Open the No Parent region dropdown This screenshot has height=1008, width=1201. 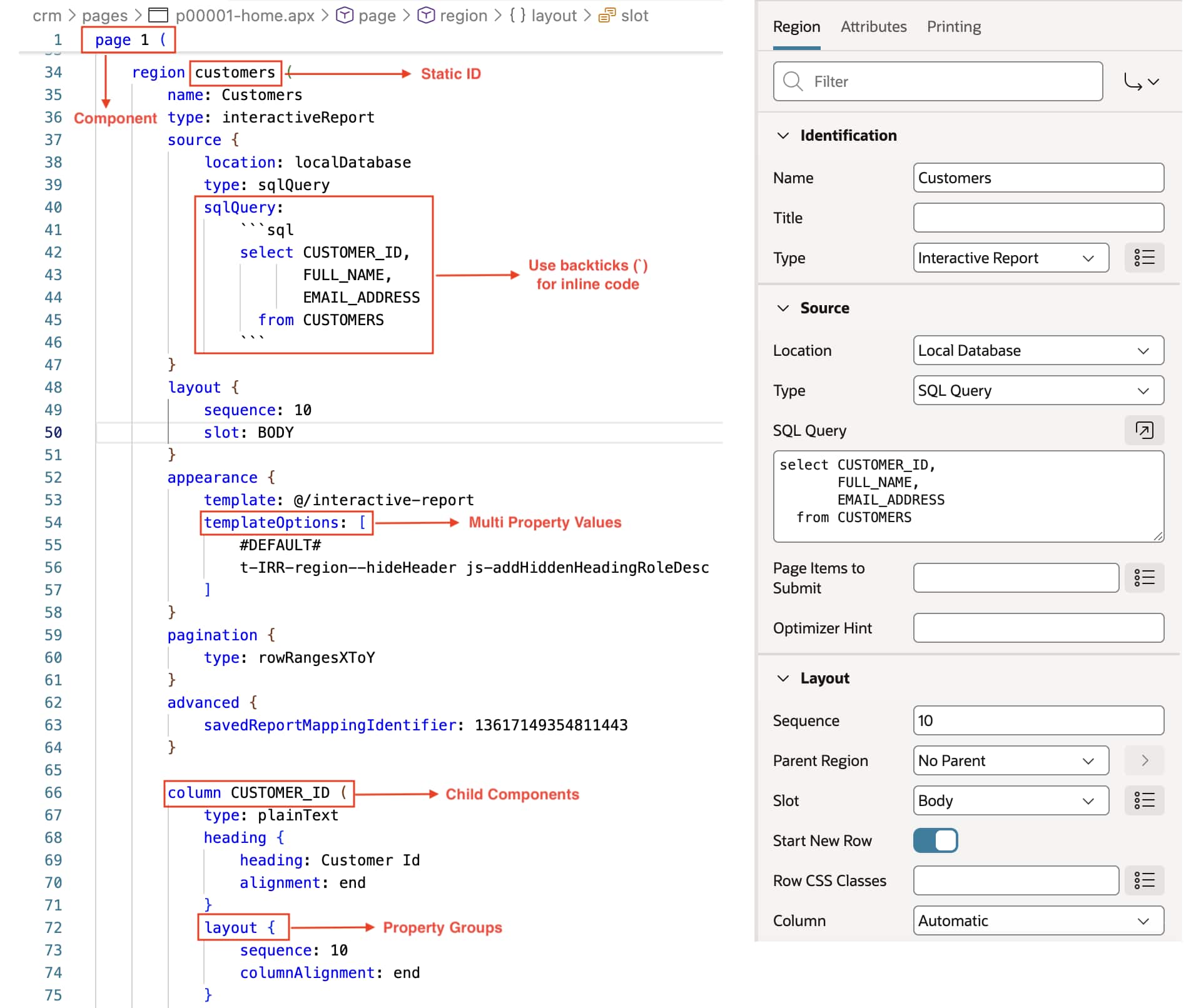(1011, 760)
